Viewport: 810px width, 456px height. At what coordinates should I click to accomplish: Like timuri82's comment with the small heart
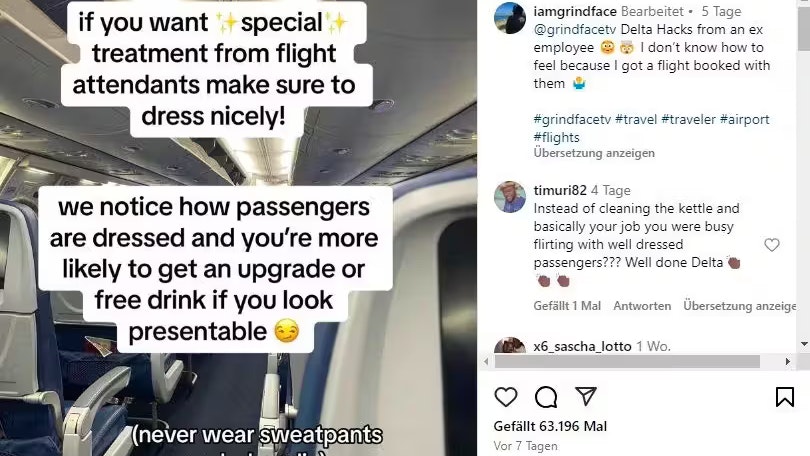click(772, 245)
